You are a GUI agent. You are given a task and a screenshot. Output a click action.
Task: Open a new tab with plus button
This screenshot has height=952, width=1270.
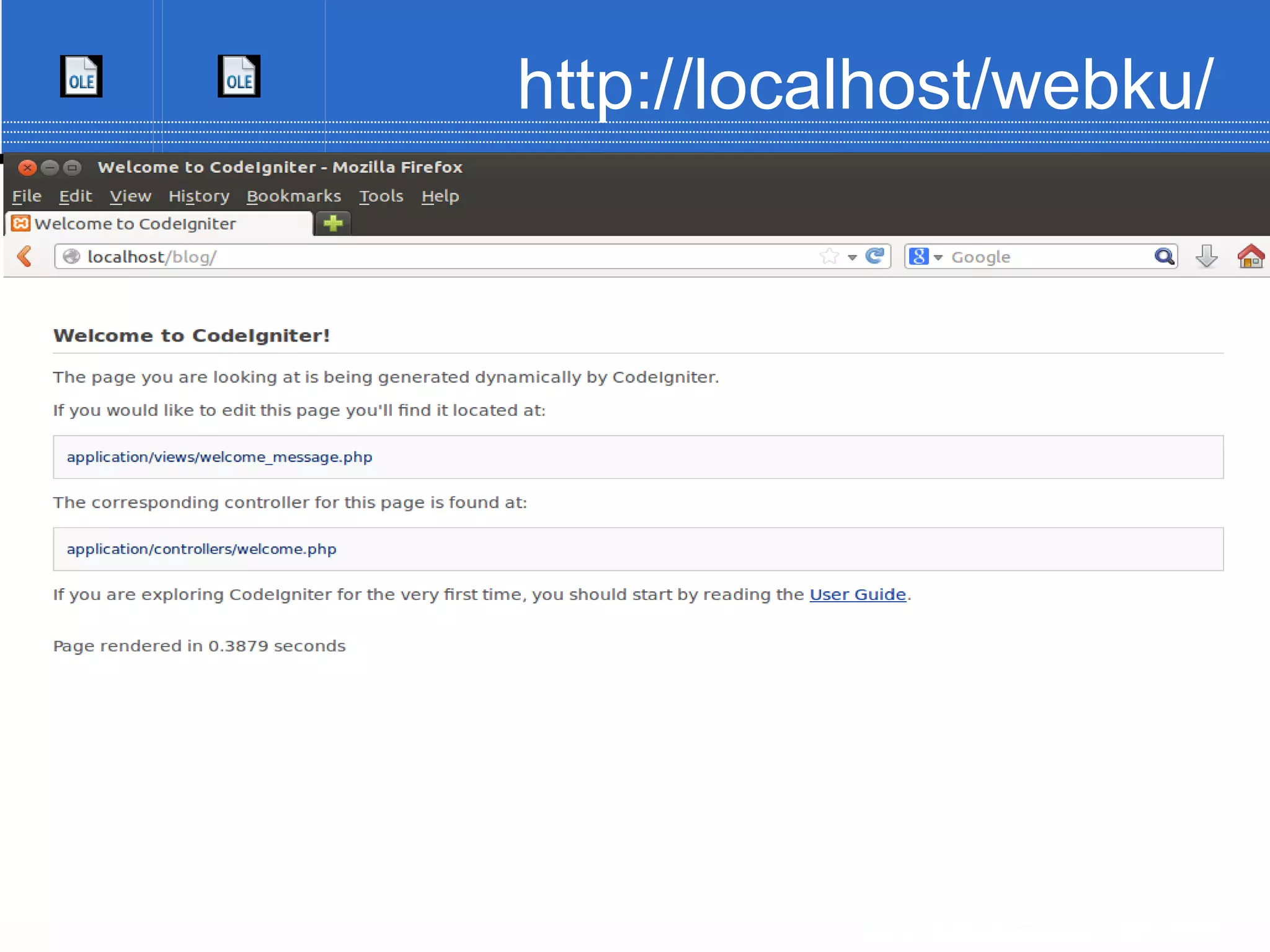point(334,223)
